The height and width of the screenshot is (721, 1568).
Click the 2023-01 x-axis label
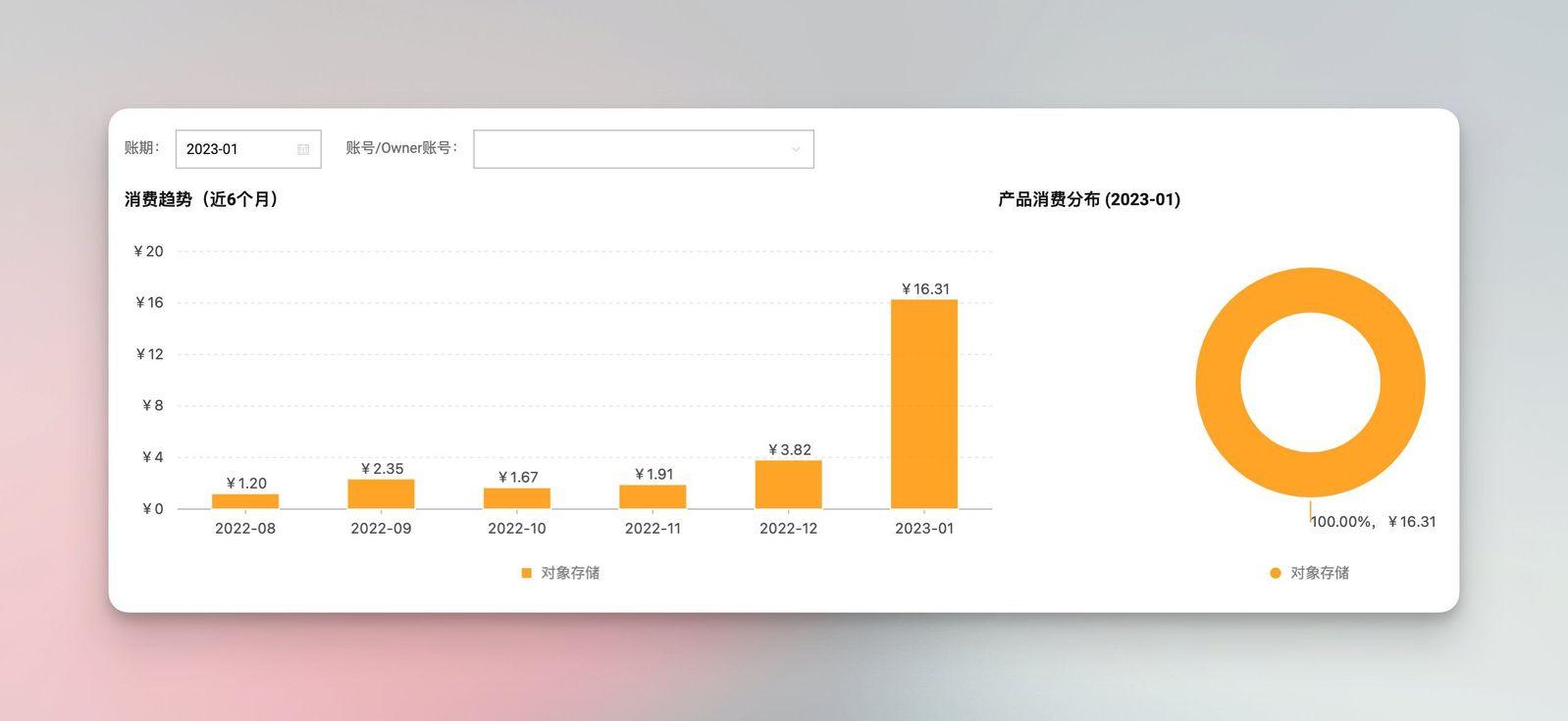click(924, 529)
